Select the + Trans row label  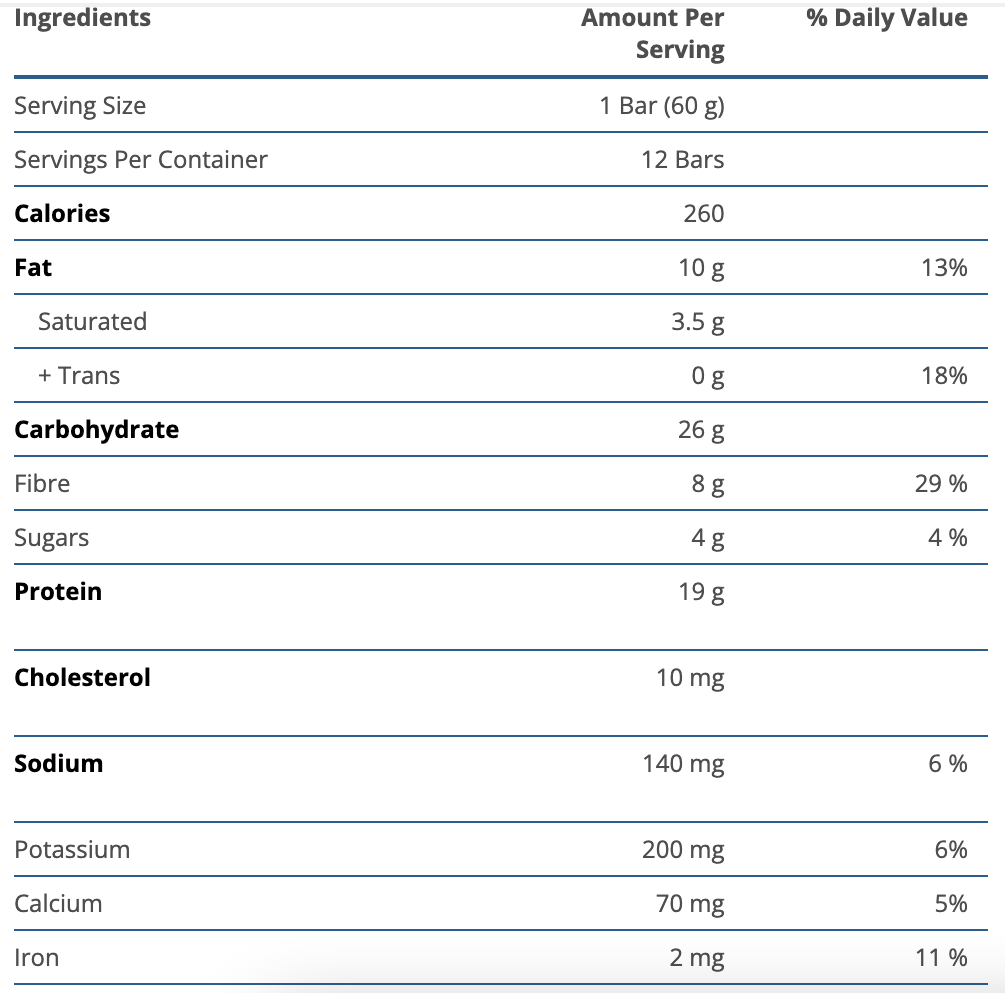[79, 376]
